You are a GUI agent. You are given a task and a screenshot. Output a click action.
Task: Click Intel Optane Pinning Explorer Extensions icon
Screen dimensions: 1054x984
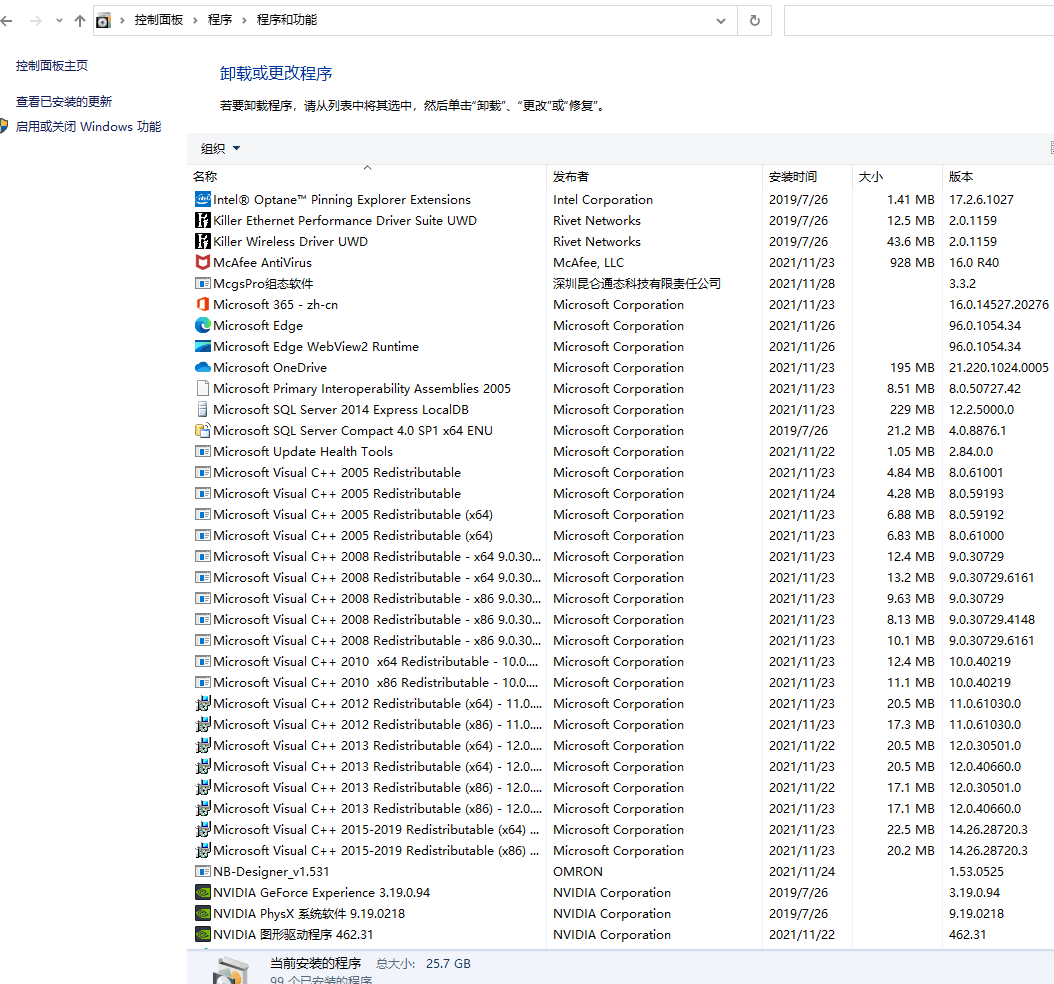[x=202, y=199]
